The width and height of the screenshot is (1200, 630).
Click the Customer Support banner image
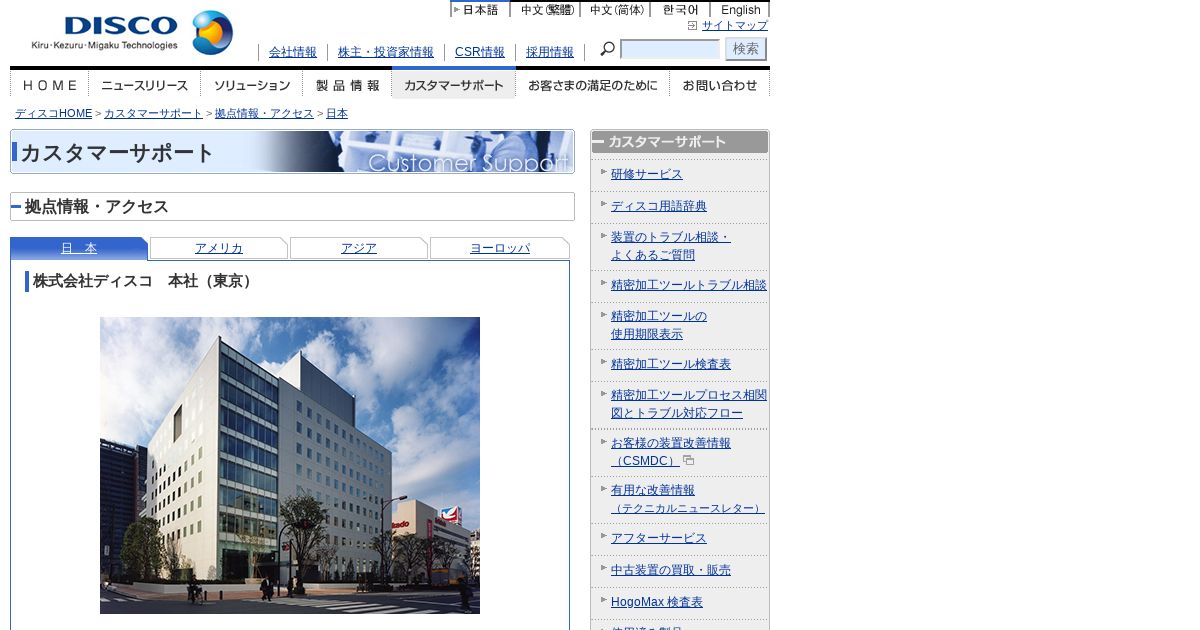pos(292,152)
